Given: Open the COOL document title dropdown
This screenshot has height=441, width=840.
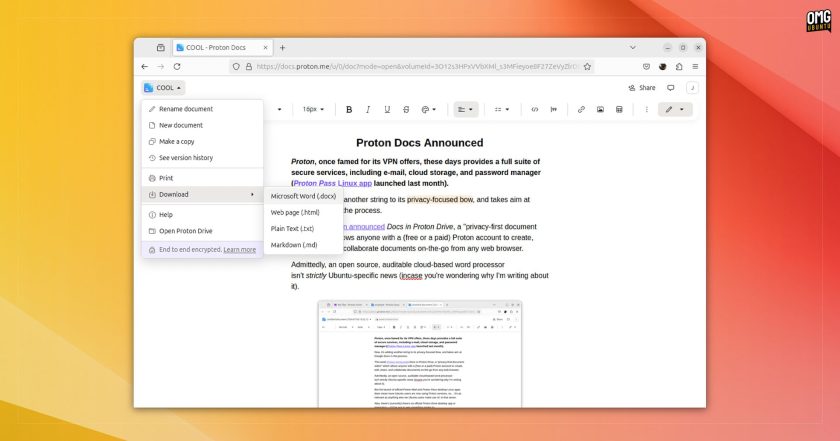Looking at the screenshot, I should point(163,87).
